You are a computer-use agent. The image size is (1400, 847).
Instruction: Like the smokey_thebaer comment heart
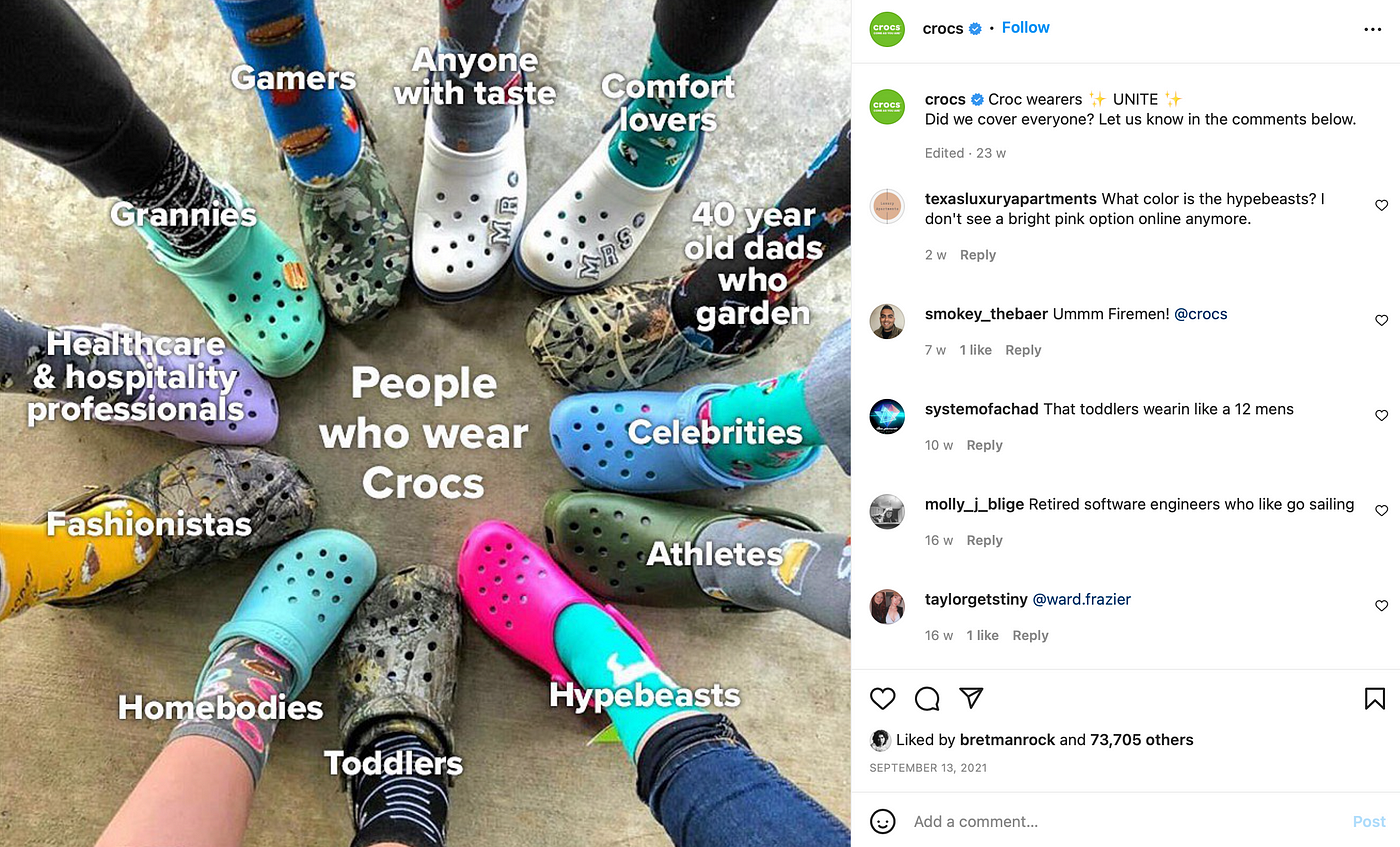1381,320
